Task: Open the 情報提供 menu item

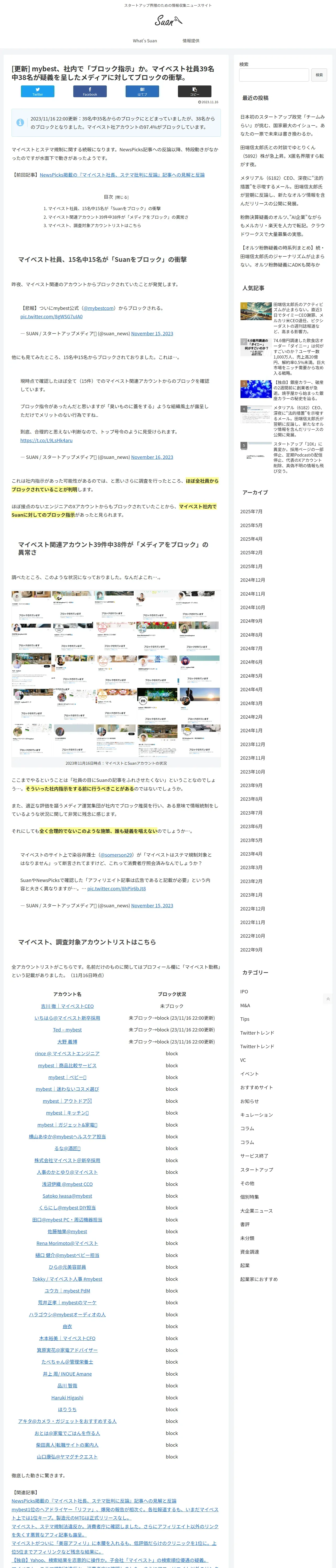Action: coord(191,41)
